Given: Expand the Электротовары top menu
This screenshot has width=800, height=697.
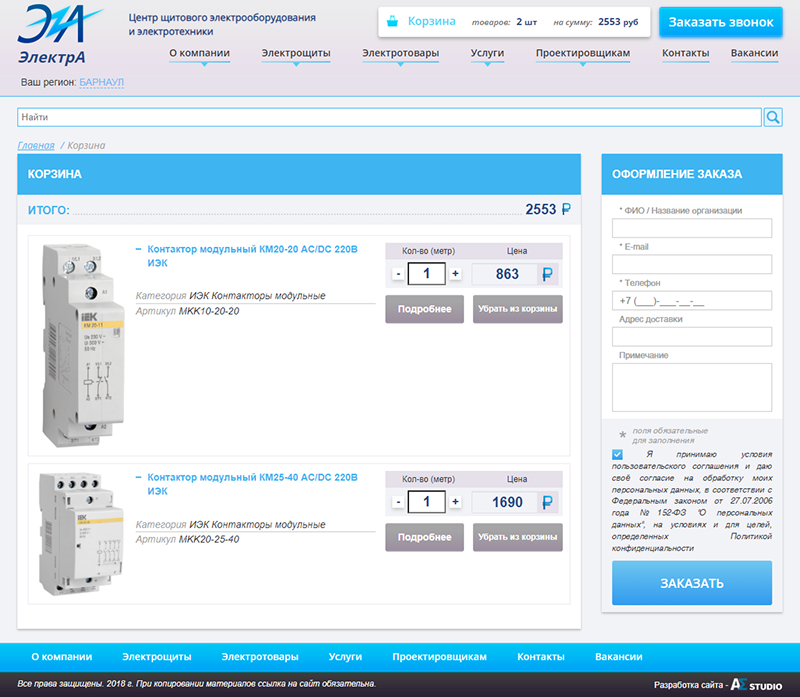Looking at the screenshot, I should pos(399,53).
